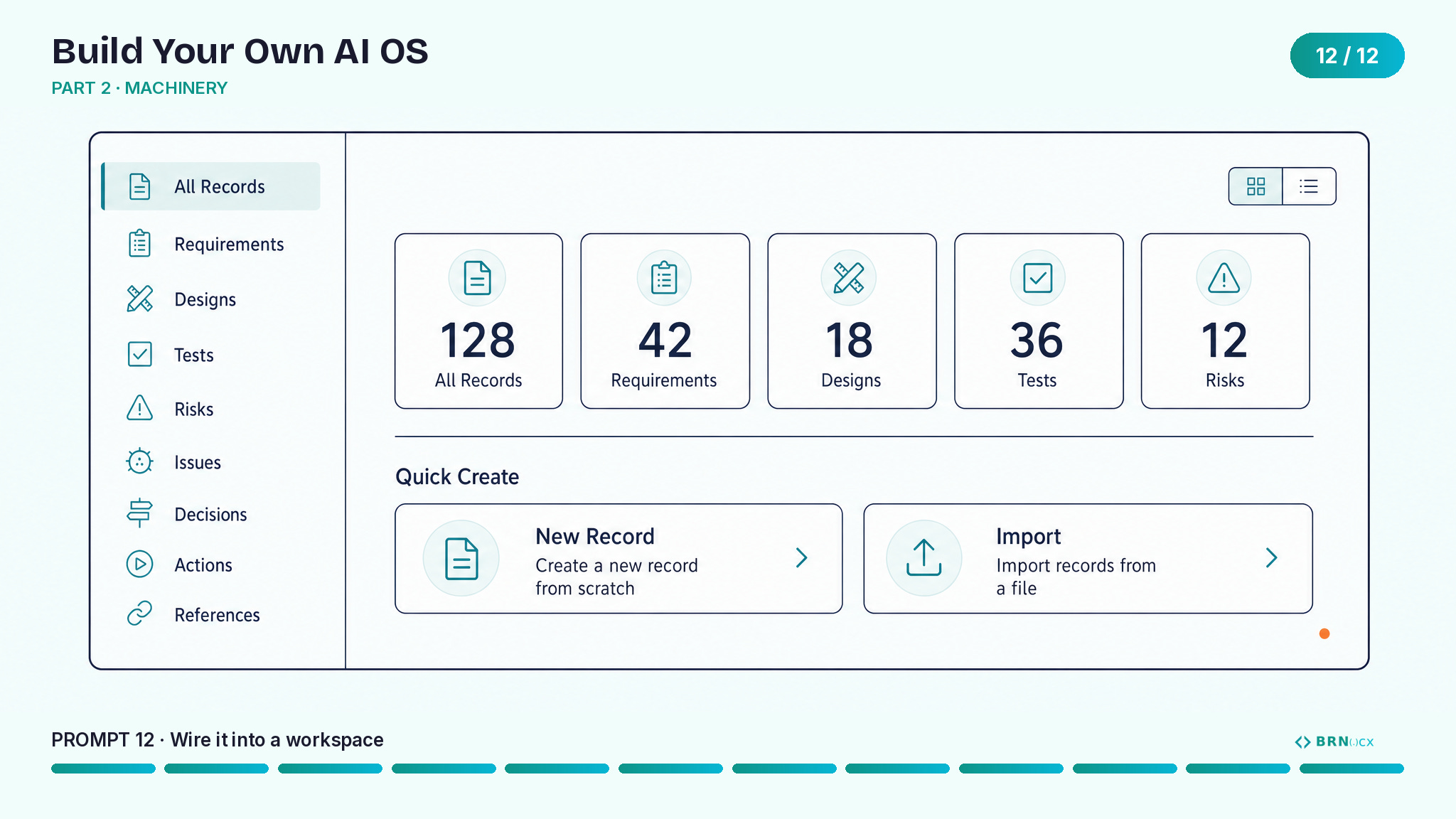Select All Records in the sidebar
The width and height of the screenshot is (1456, 819).
(x=211, y=186)
